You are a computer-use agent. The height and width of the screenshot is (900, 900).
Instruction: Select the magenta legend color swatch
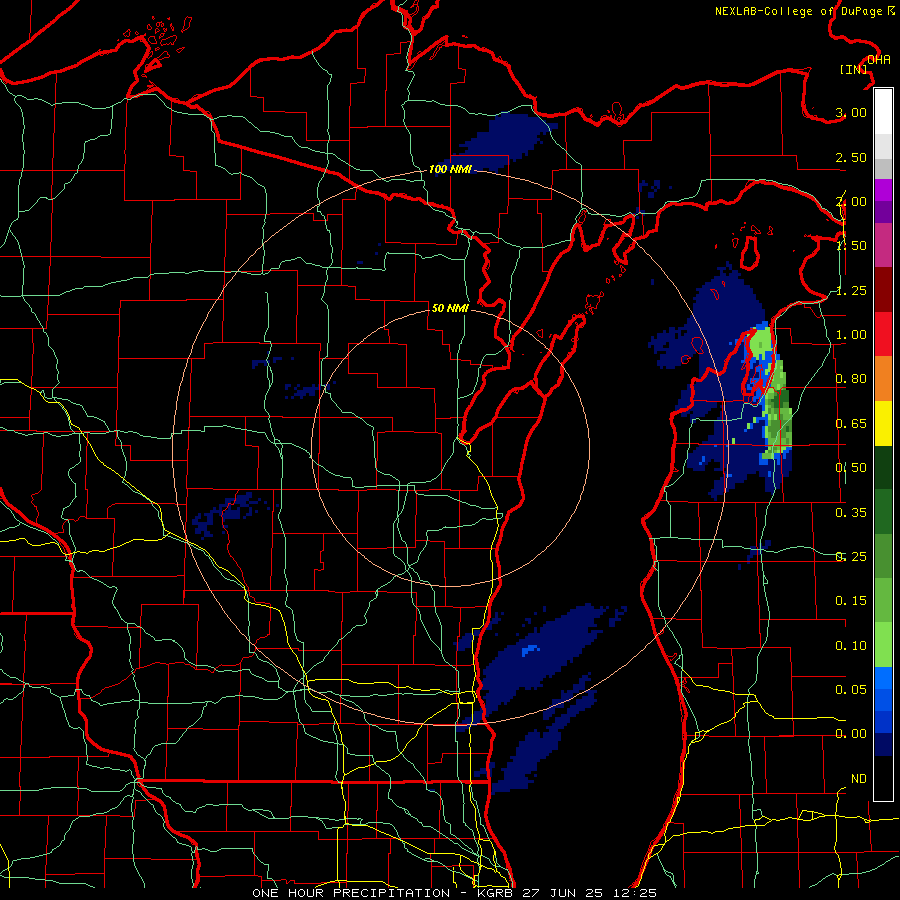coord(883,190)
